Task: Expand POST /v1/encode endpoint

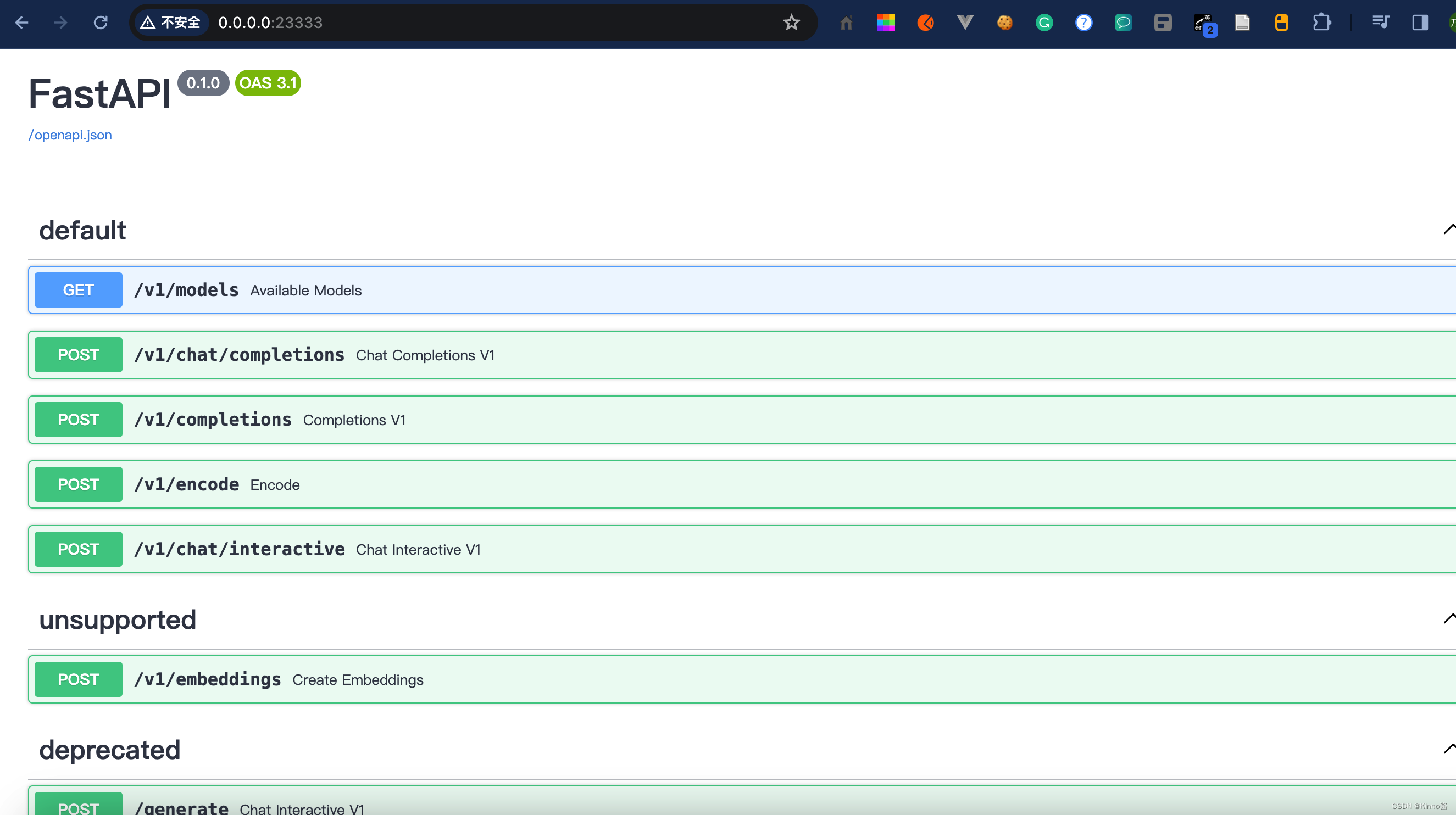Action: click(742, 484)
